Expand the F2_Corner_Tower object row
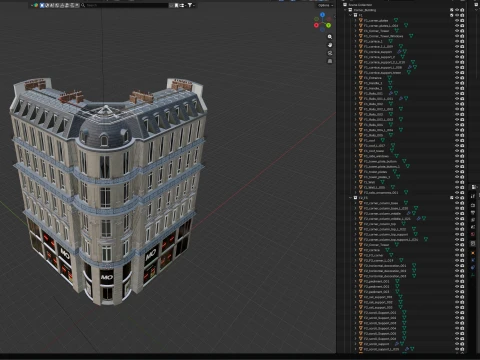The image size is (480, 360). click(x=355, y=245)
